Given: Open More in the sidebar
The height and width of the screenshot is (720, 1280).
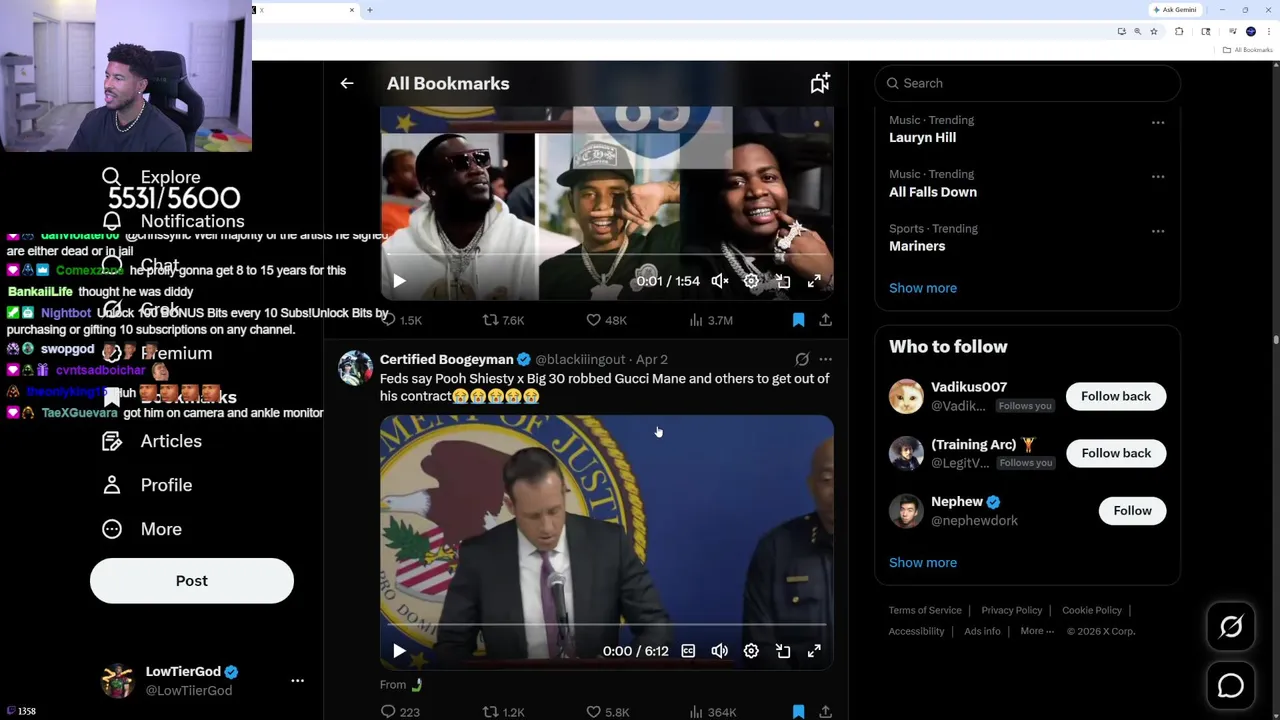Looking at the screenshot, I should tap(141, 529).
